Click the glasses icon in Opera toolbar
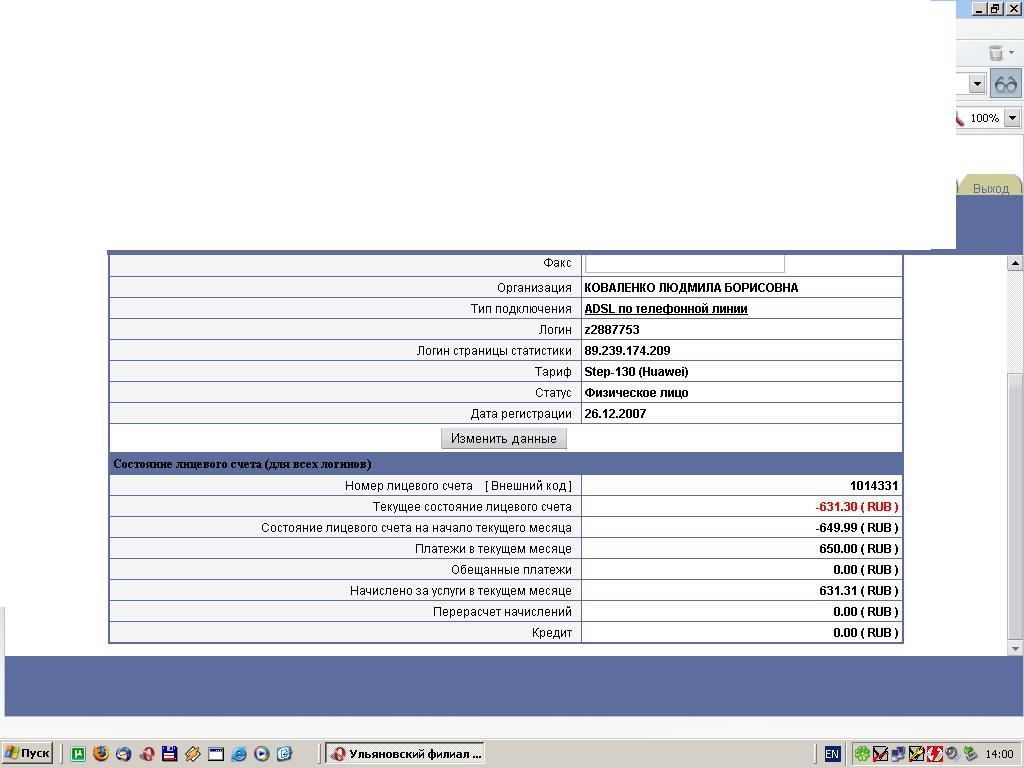 1005,85
